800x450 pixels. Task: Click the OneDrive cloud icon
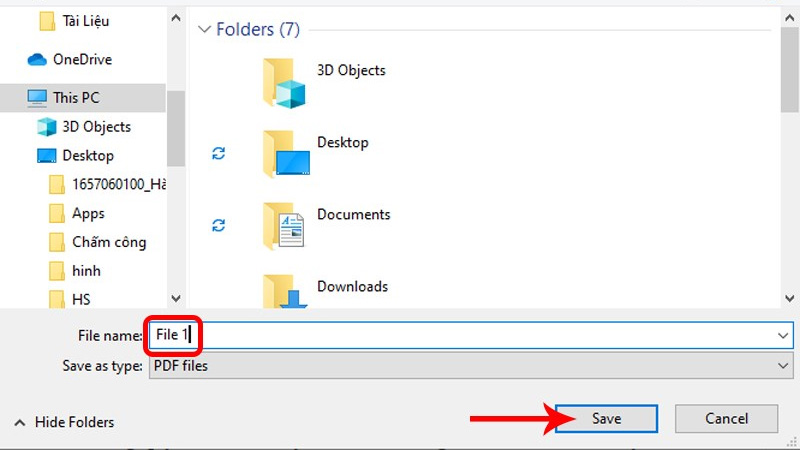click(37, 60)
